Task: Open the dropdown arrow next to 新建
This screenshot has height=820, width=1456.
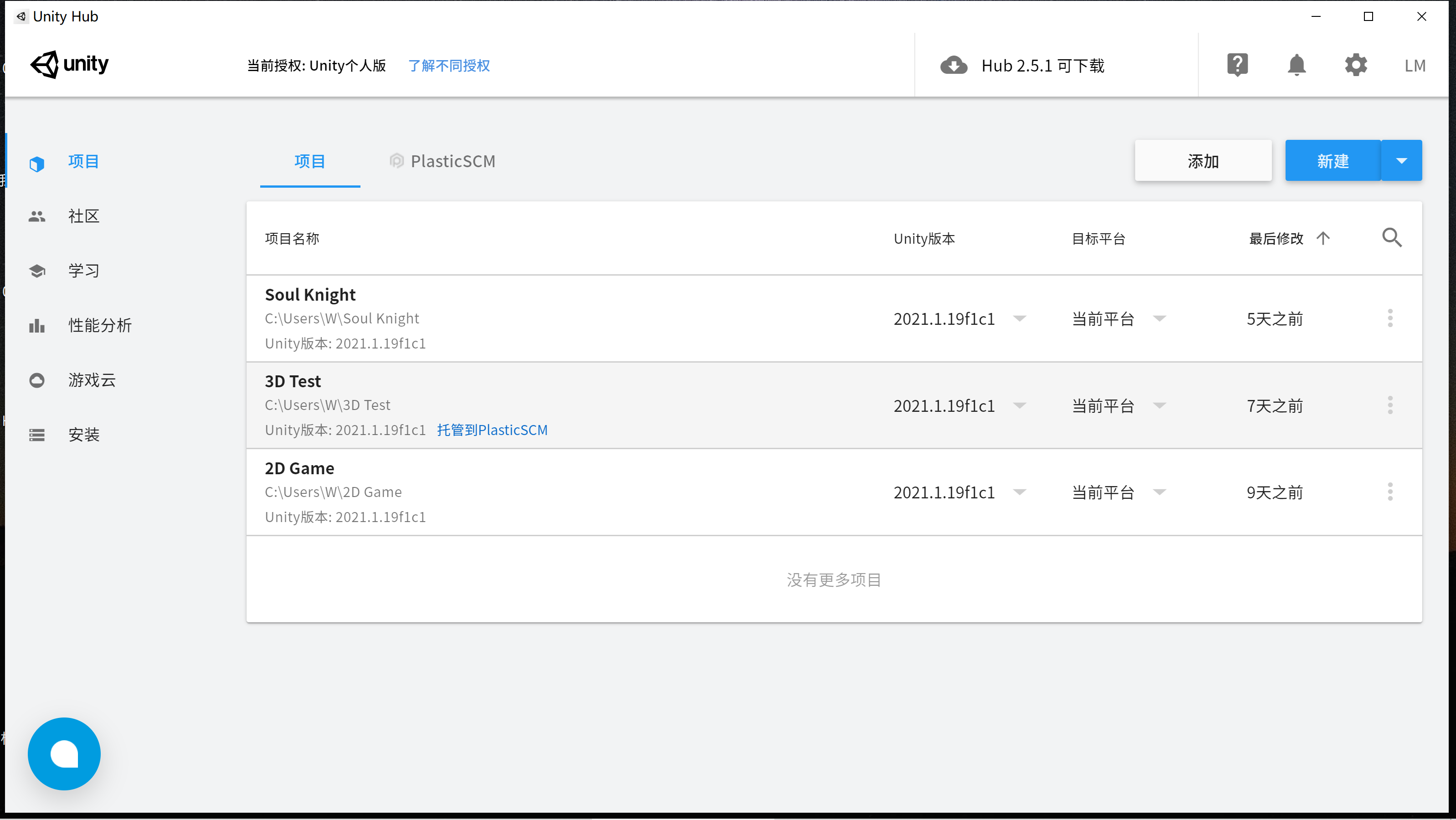Action: point(1401,160)
